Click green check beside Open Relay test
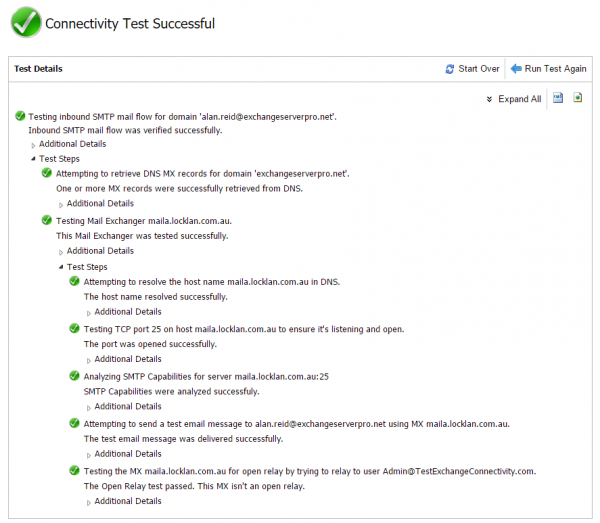This screenshot has height=523, width=600. [74, 471]
